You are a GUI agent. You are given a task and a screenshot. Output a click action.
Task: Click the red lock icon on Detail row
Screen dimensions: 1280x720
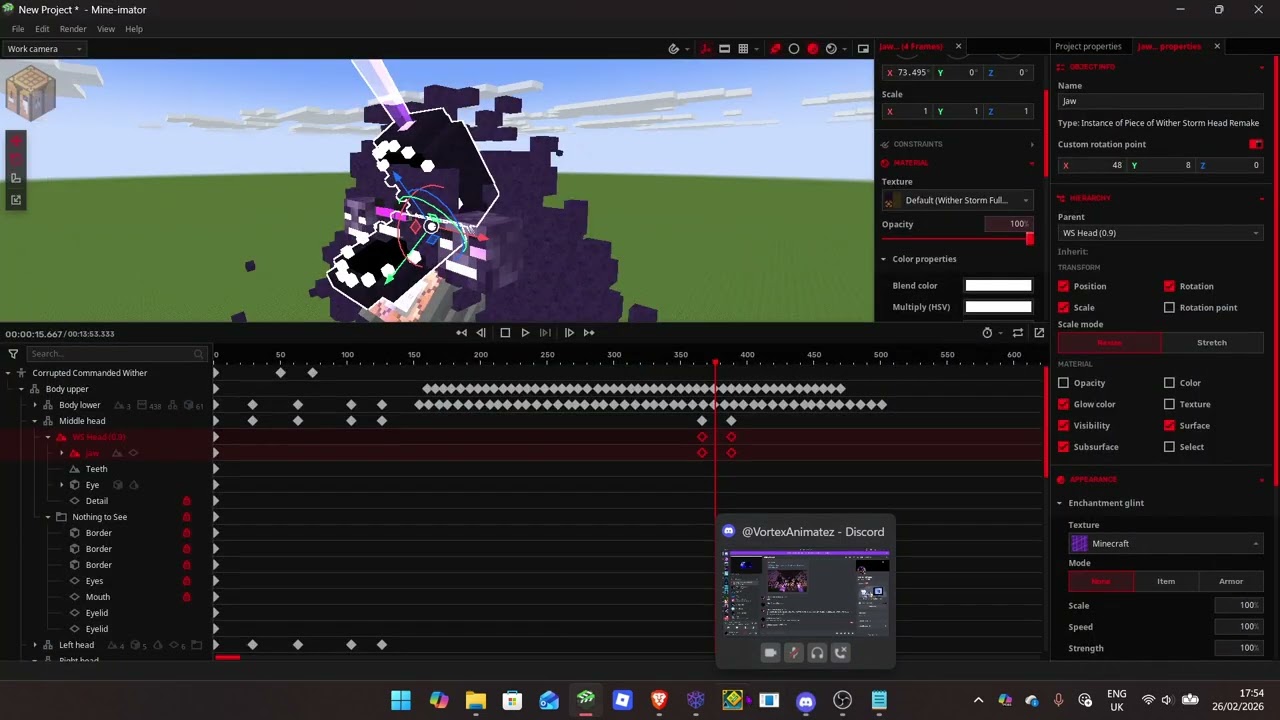click(186, 501)
